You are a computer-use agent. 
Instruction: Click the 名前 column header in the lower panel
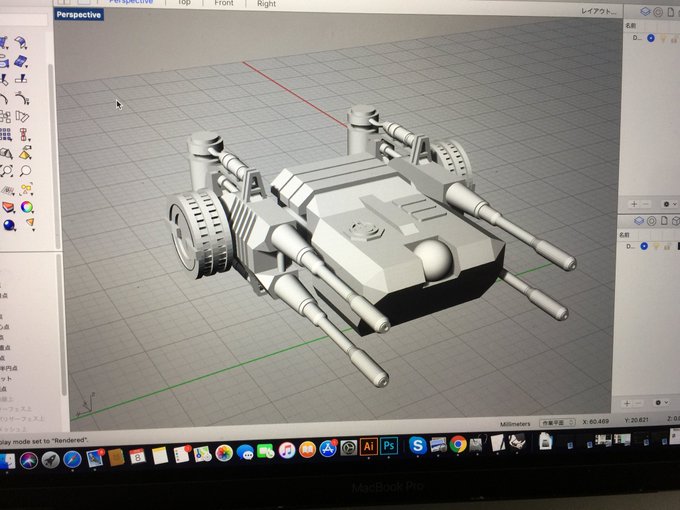click(x=624, y=235)
